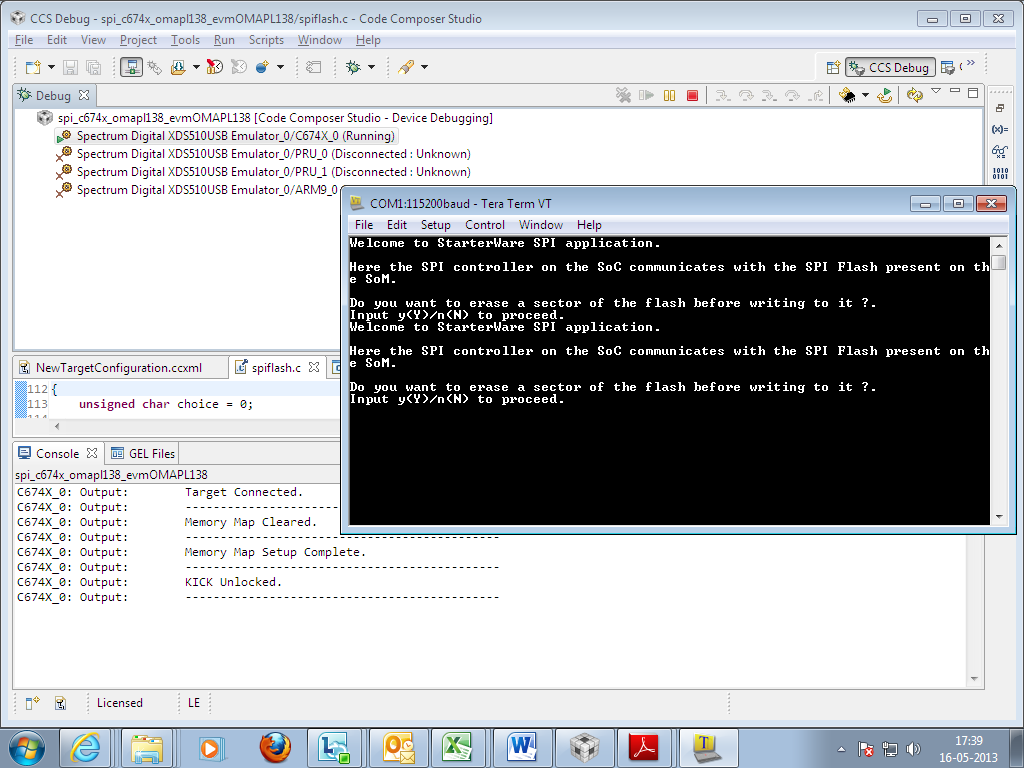Screen dimensions: 1024x768
Task: Close the Console view tab
Action: [x=92, y=453]
